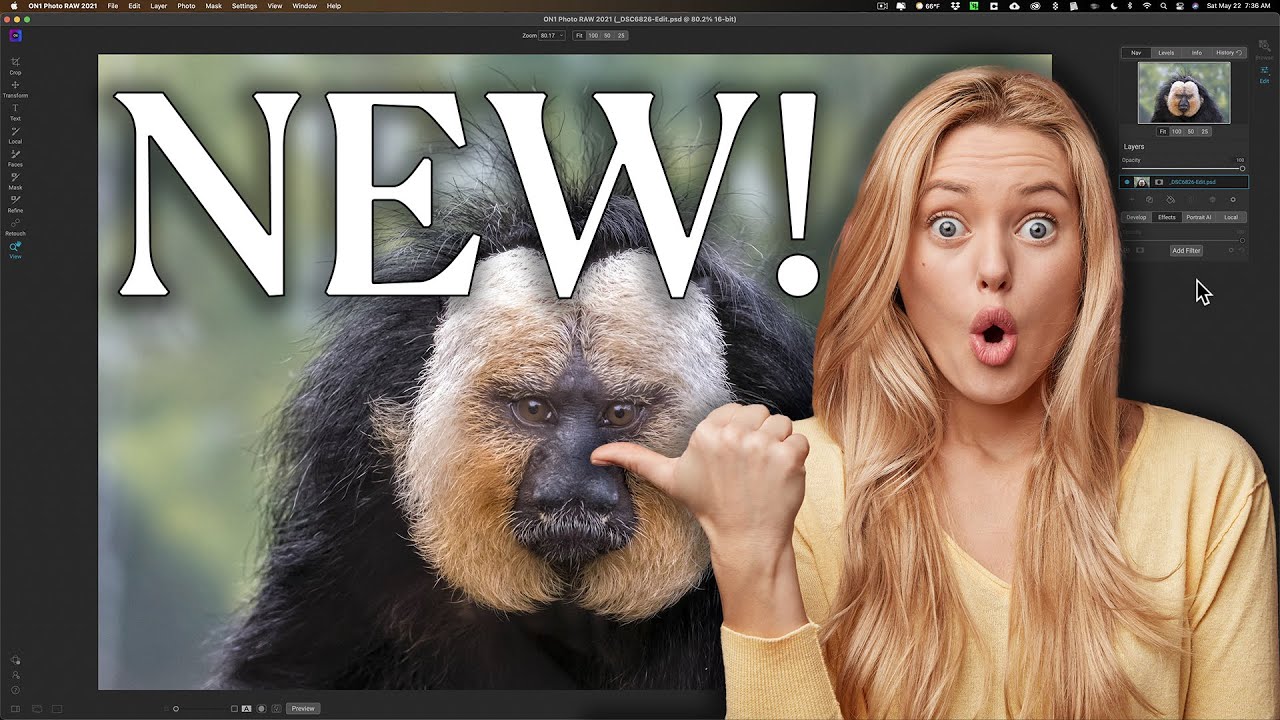Open the Edit menu
1280x720 pixels.
pos(134,6)
